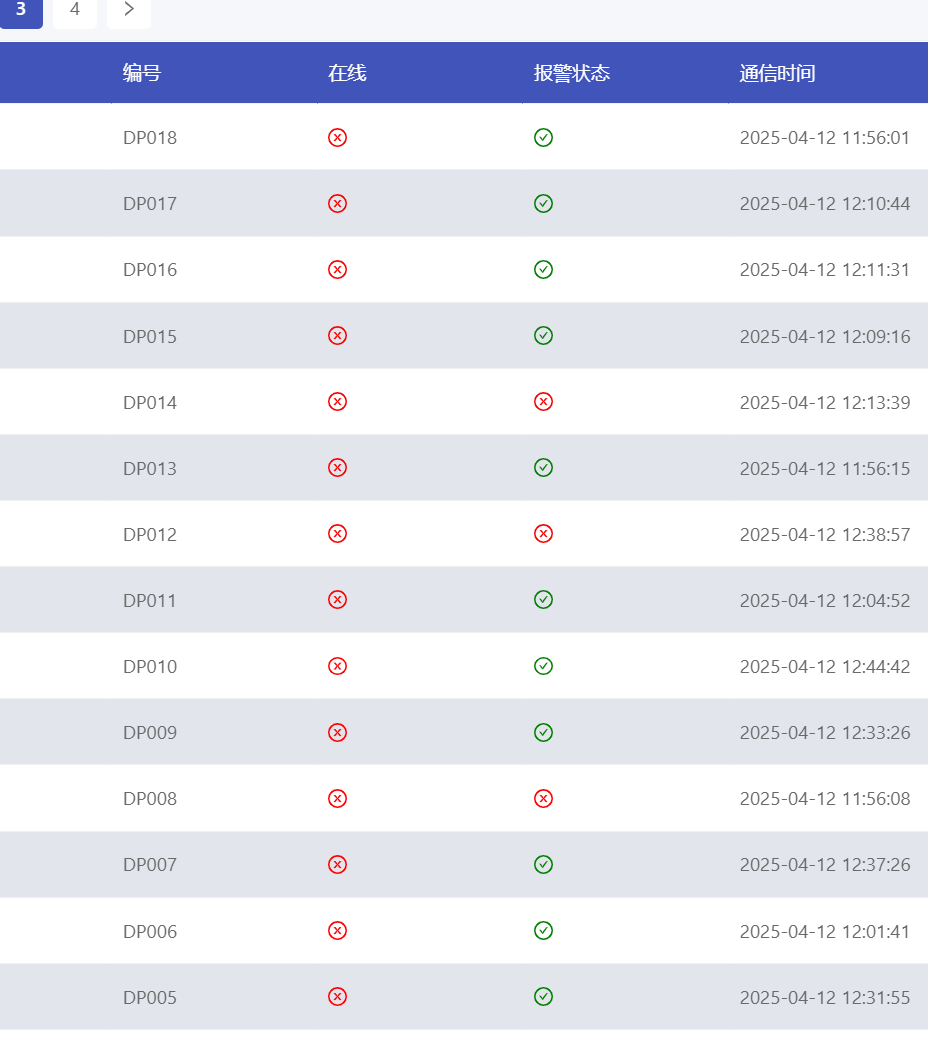The image size is (928, 1051).
Task: Click timestamp 2025-04-12 12:11:31
Action: [825, 269]
